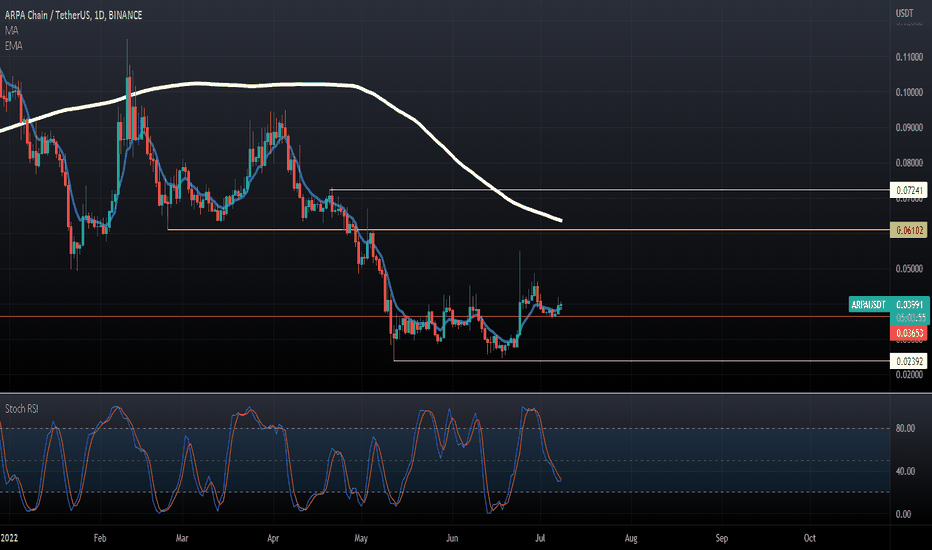Click the 80.00 Stoch RSI axis value
Image resolution: width=932 pixels, height=550 pixels.
905,428
